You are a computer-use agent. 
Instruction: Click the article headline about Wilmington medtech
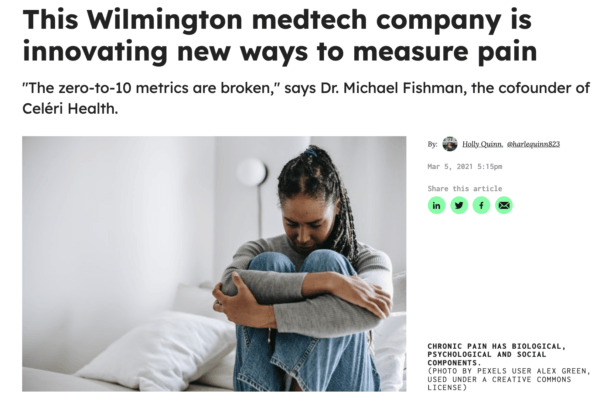click(x=280, y=35)
